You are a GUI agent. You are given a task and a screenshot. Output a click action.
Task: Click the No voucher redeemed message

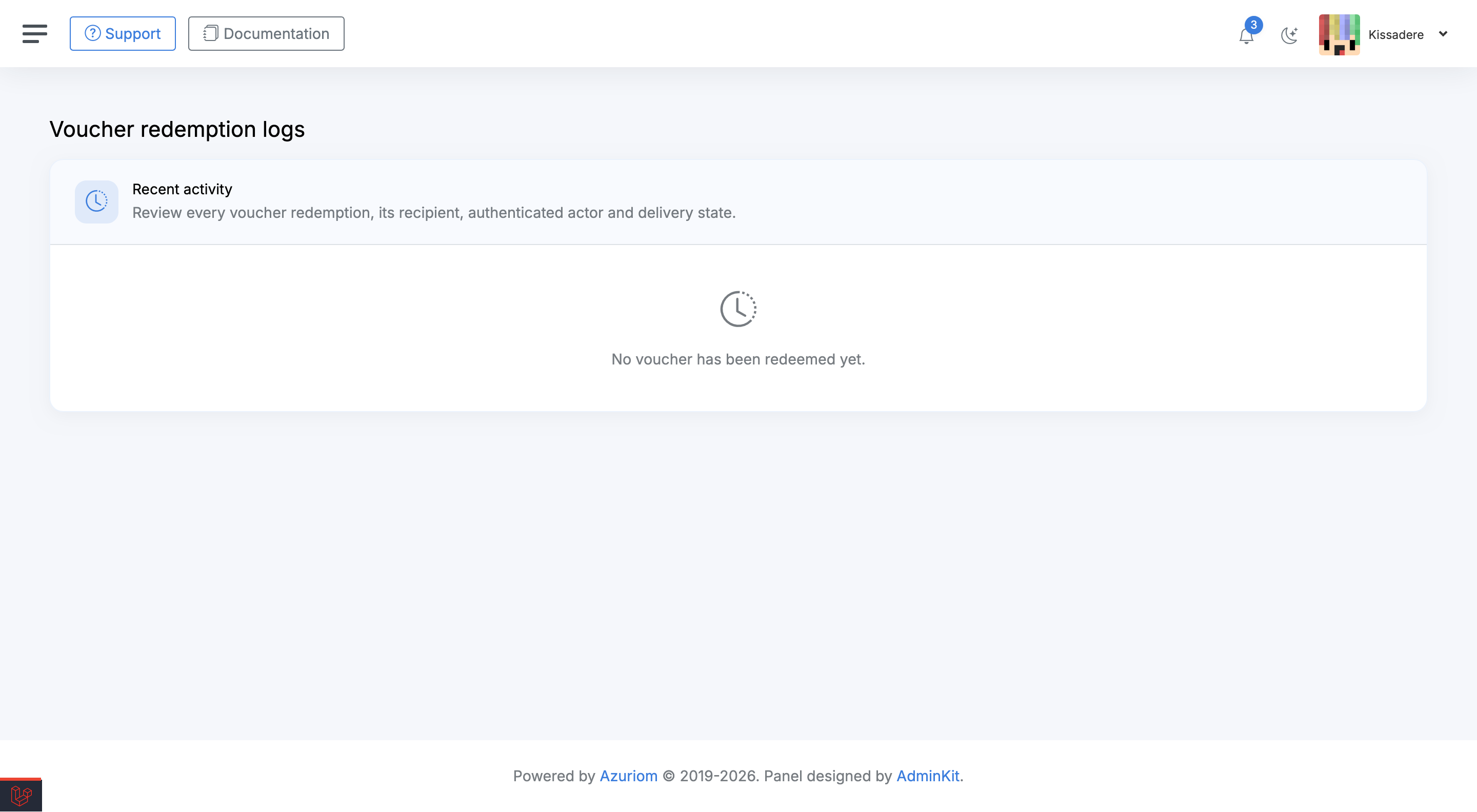pos(738,359)
